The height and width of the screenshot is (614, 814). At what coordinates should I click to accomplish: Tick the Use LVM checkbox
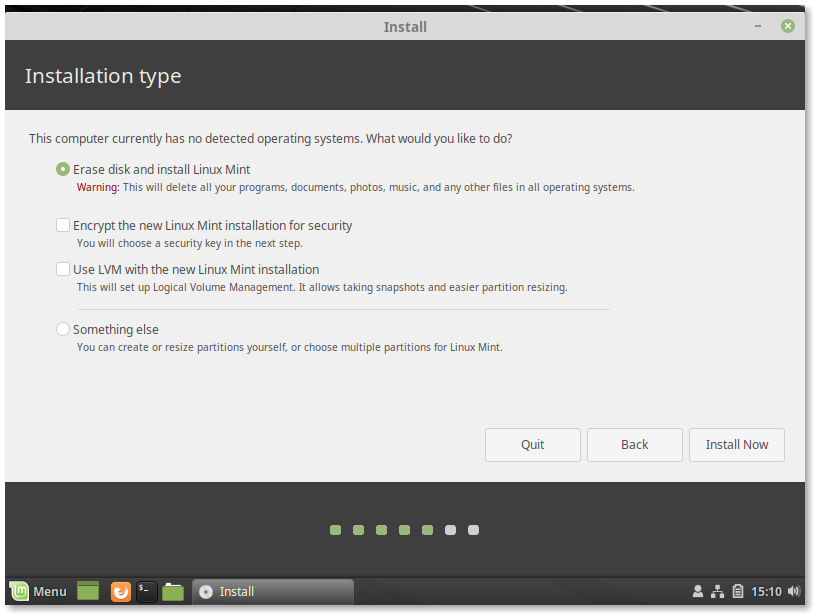coord(63,269)
